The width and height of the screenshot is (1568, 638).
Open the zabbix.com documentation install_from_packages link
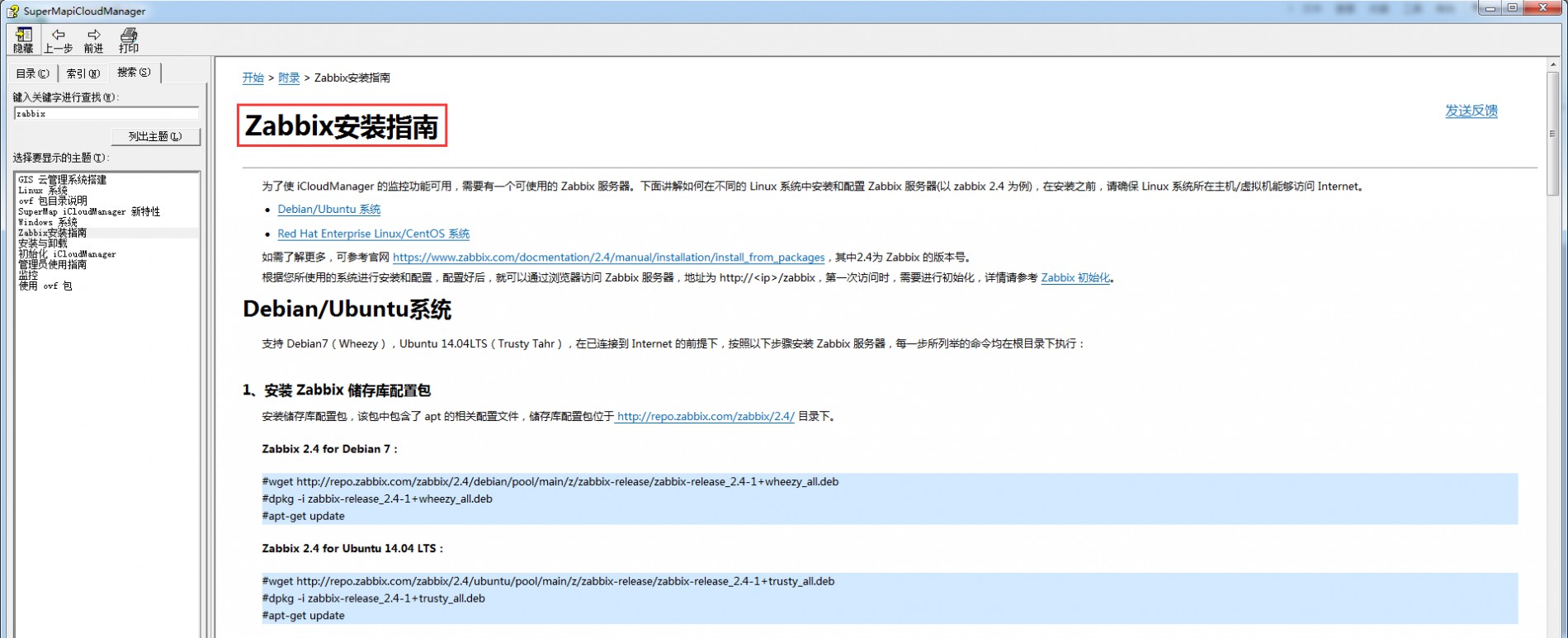pyautogui.click(x=609, y=258)
